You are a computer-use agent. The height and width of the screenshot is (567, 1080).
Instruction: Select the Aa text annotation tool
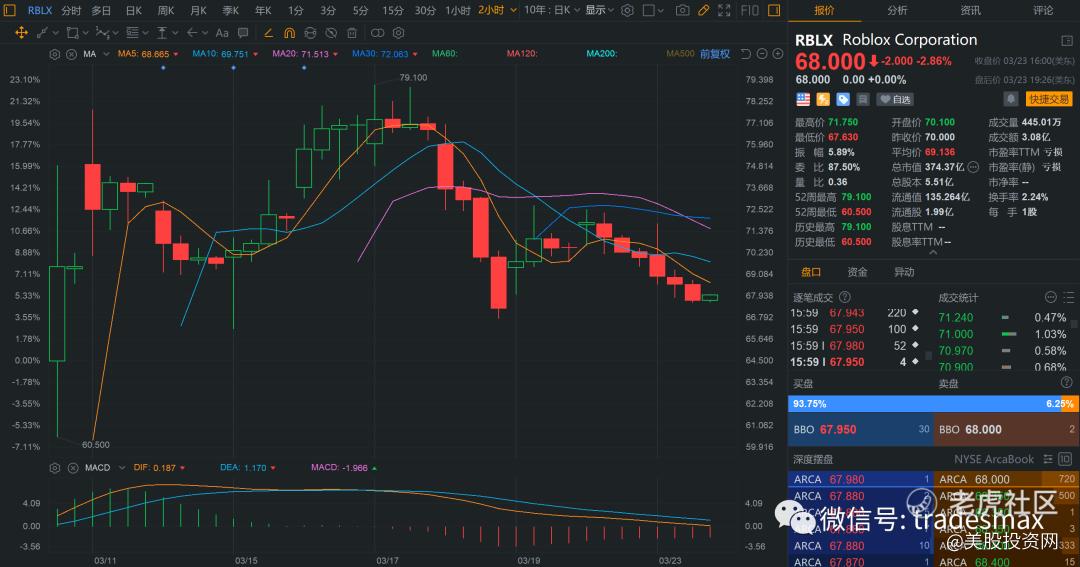[x=222, y=32]
